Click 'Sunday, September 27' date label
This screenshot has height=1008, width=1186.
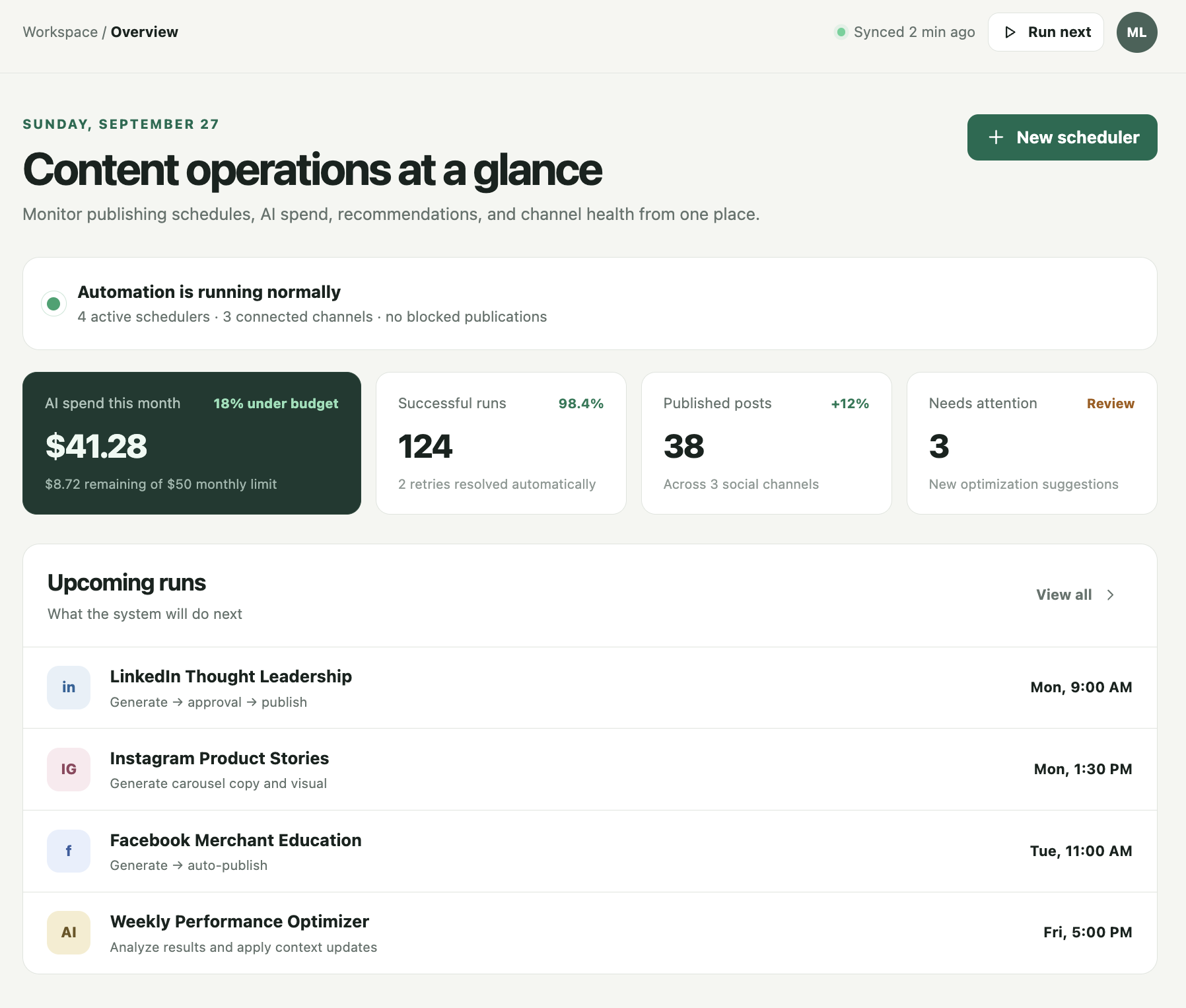pyautogui.click(x=121, y=124)
